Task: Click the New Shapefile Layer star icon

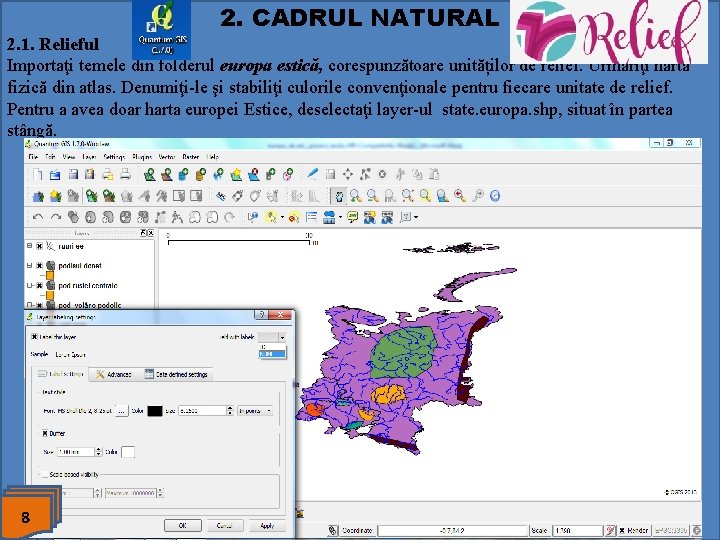Action: tap(236, 174)
